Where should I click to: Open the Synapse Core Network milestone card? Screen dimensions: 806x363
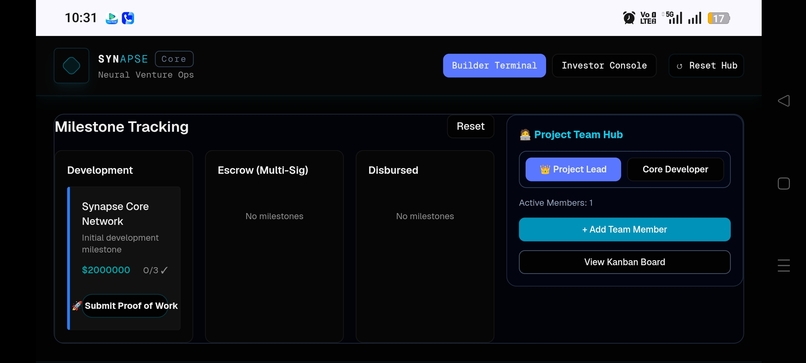pyautogui.click(x=124, y=258)
